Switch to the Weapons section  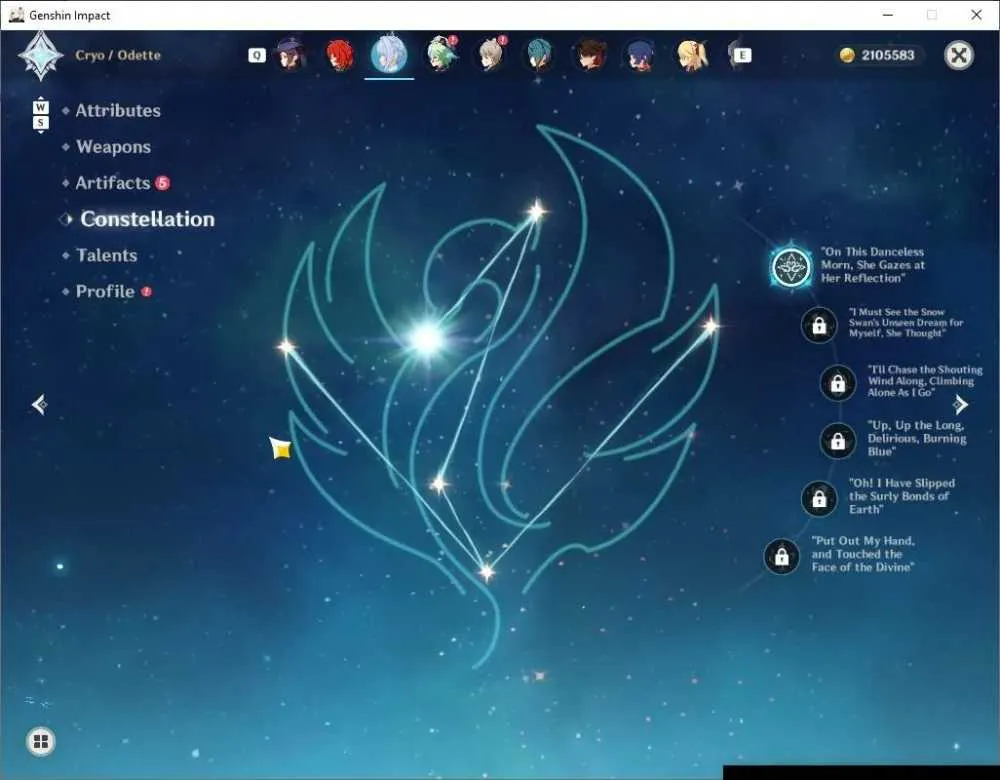113,147
